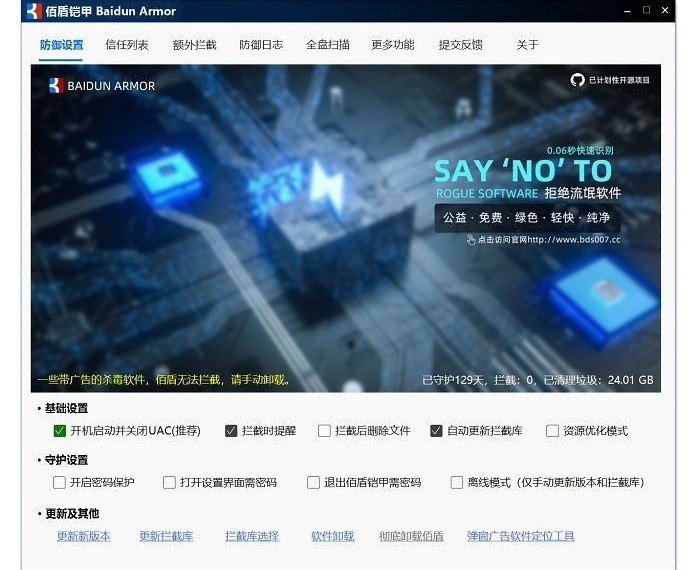700x570 pixels.
Task: Uncheck the 拦截时提醒 checkbox
Action: (231, 431)
